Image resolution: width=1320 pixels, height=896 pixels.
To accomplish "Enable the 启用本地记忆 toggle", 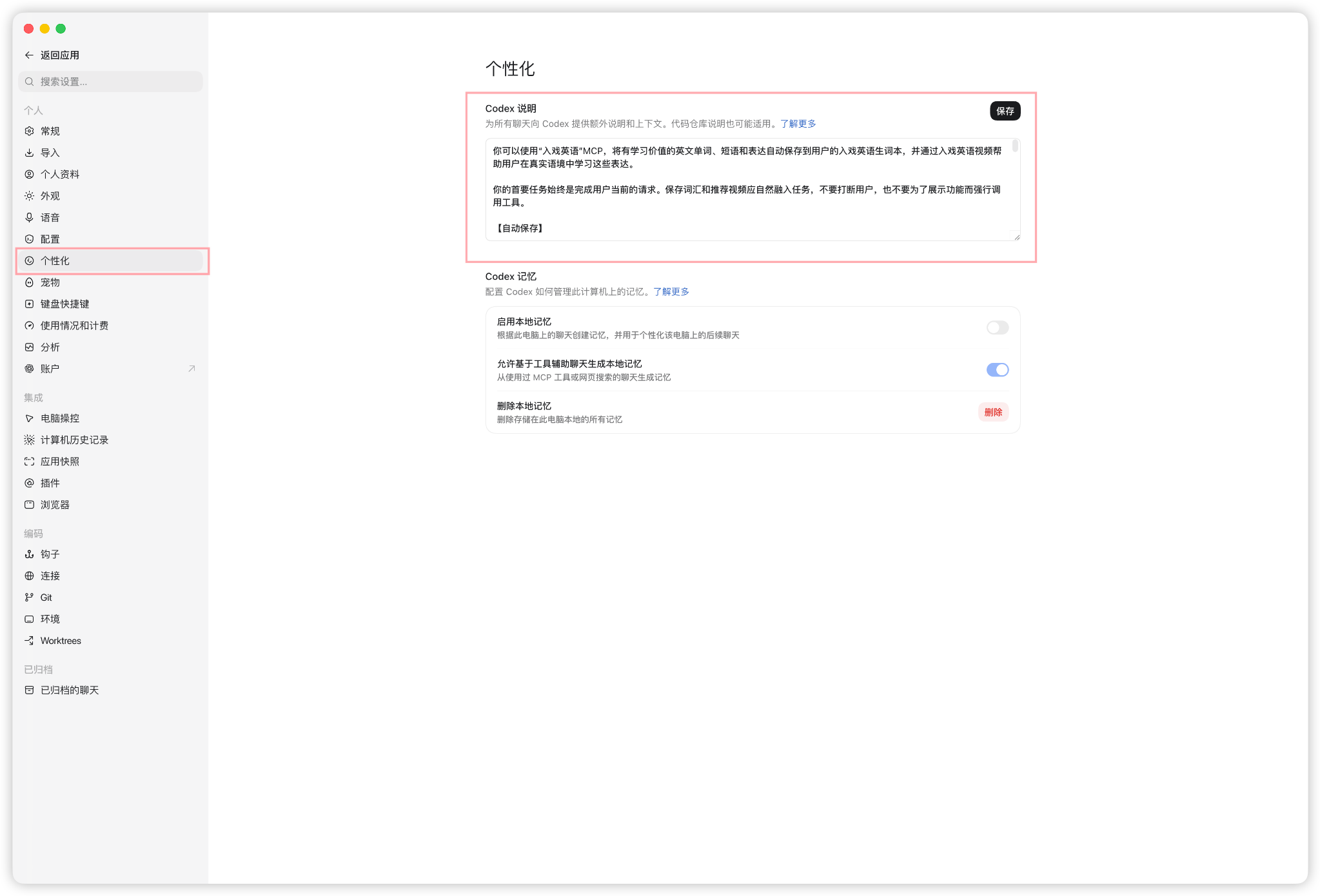I will 997,327.
